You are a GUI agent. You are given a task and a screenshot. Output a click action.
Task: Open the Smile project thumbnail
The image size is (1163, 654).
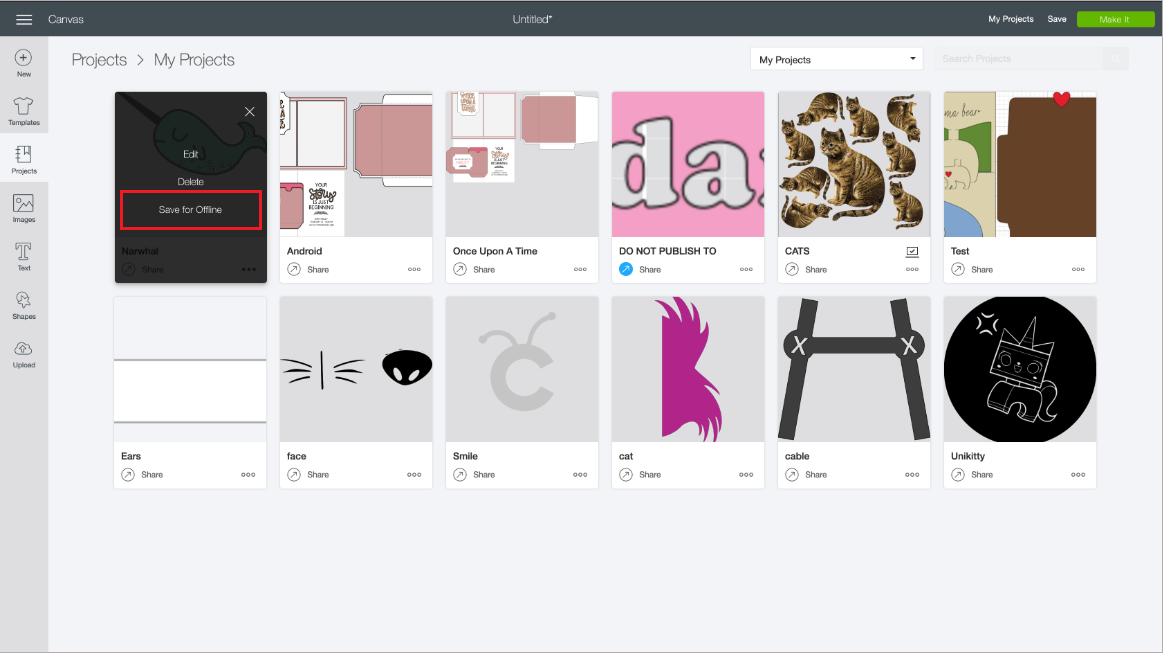coord(521,368)
